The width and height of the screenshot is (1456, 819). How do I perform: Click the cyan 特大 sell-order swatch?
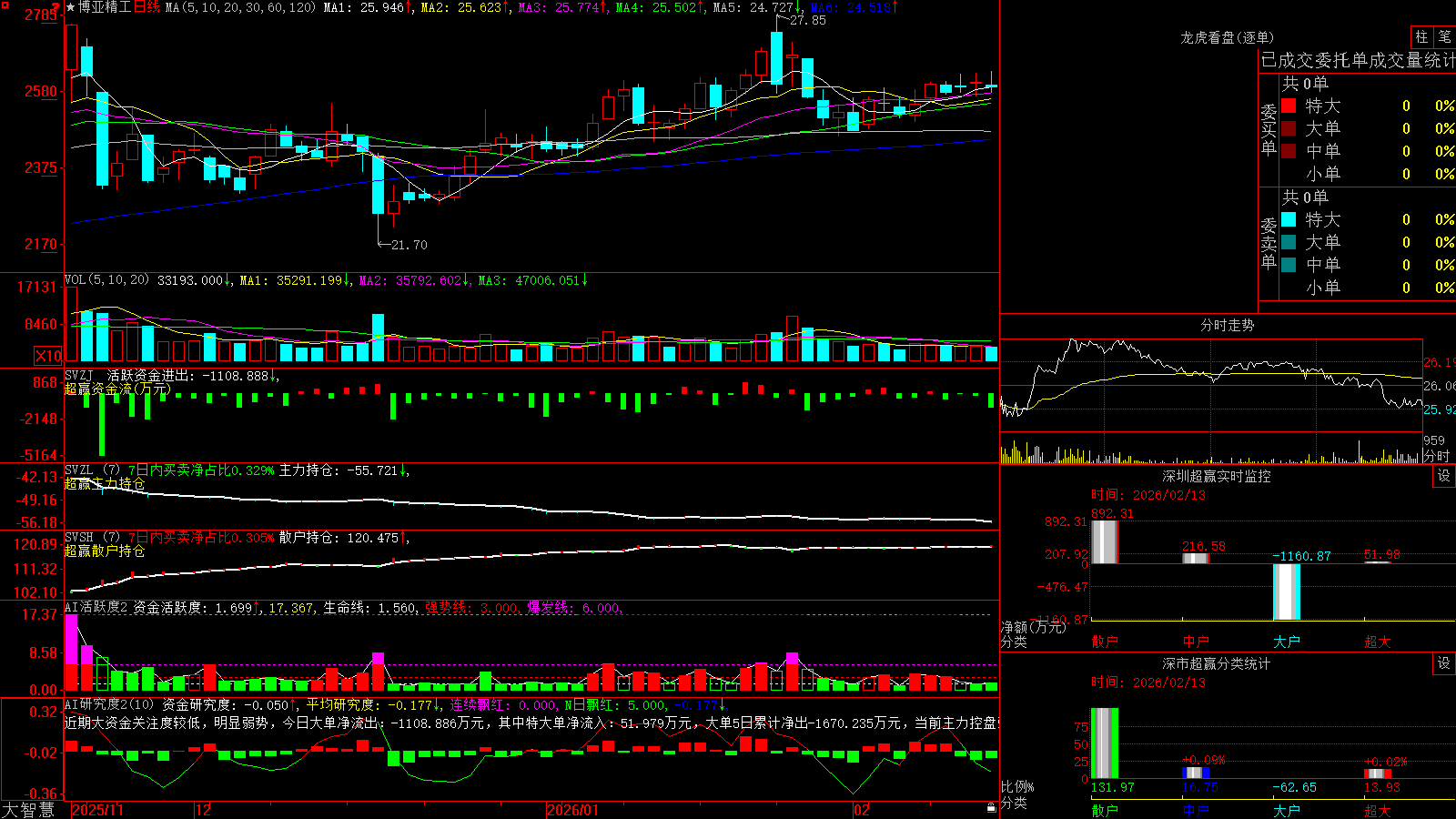[x=1289, y=219]
